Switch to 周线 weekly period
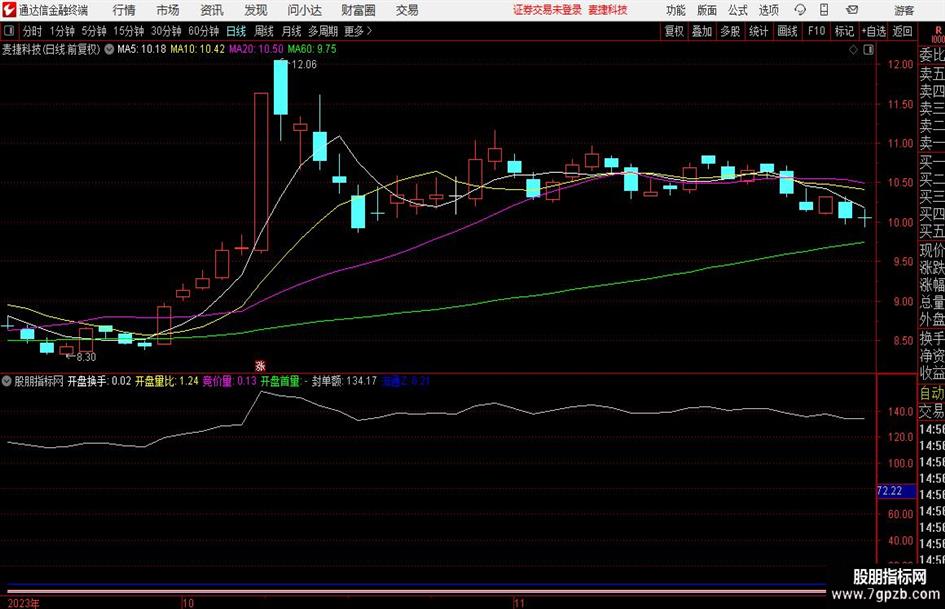This screenshot has width=945, height=609. 263,31
